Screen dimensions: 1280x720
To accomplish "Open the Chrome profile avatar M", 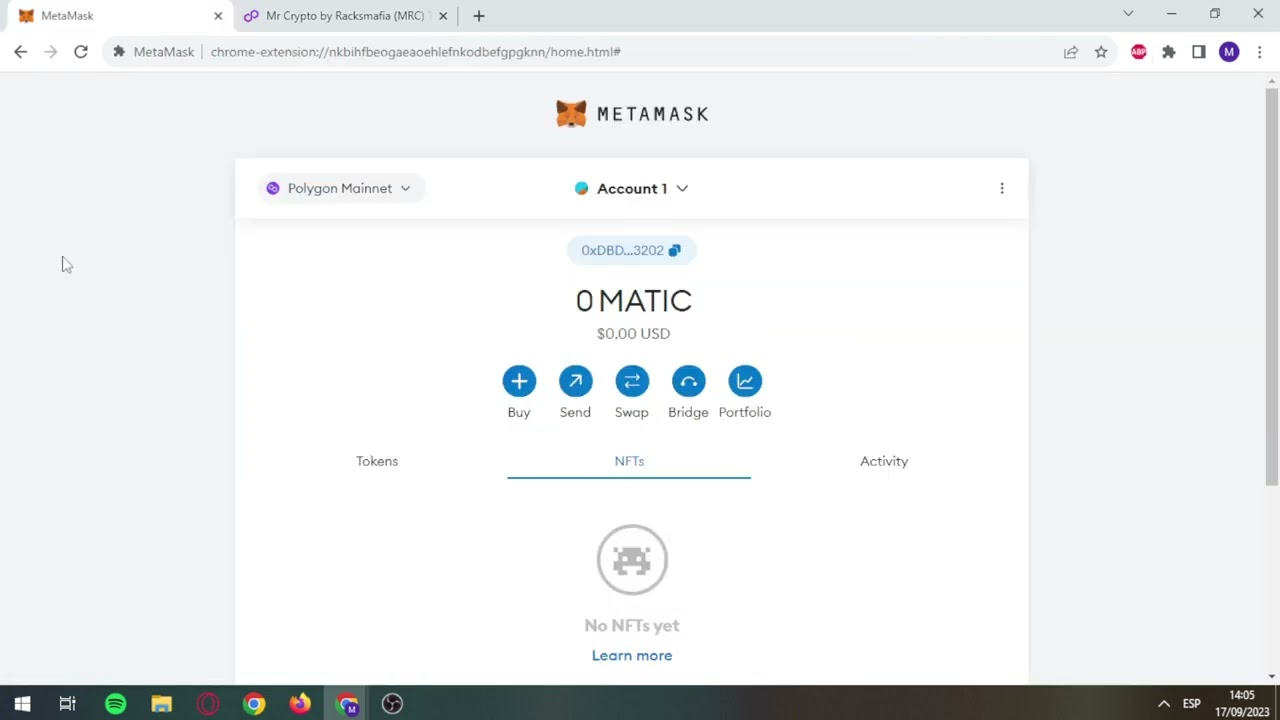I will 1229,52.
